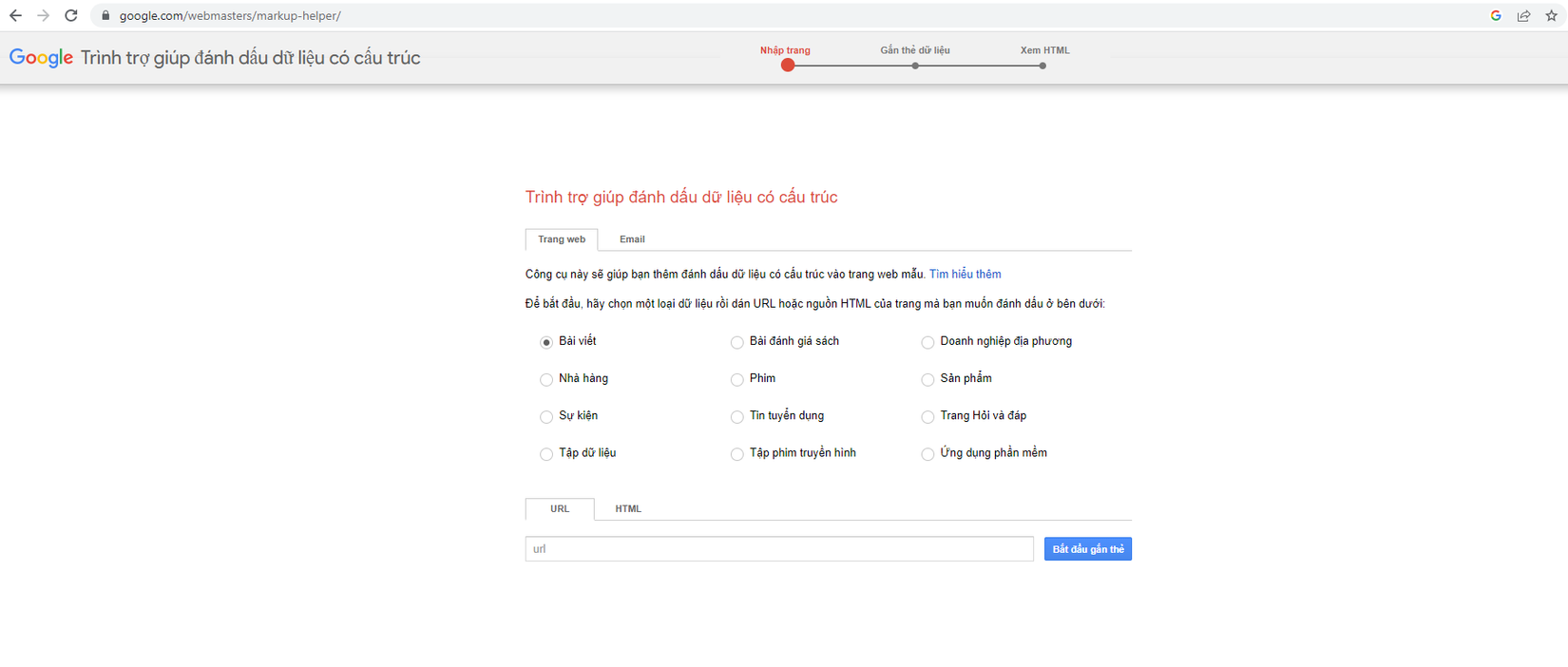The image size is (1568, 667).
Task: Click the Gắn thẻ dữ liệu step marker
Action: pos(915,66)
